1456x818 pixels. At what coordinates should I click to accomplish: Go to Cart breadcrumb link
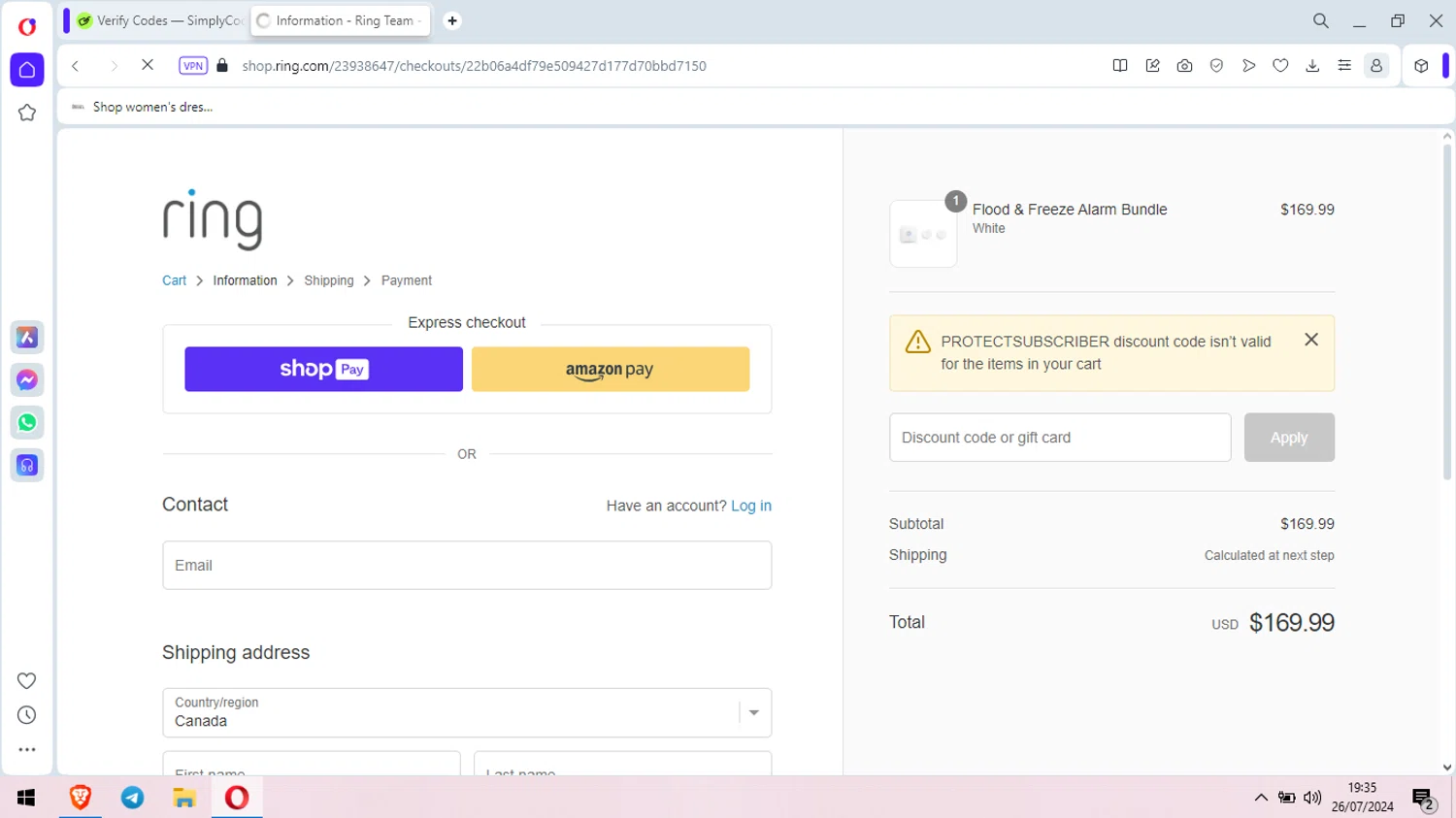click(174, 280)
